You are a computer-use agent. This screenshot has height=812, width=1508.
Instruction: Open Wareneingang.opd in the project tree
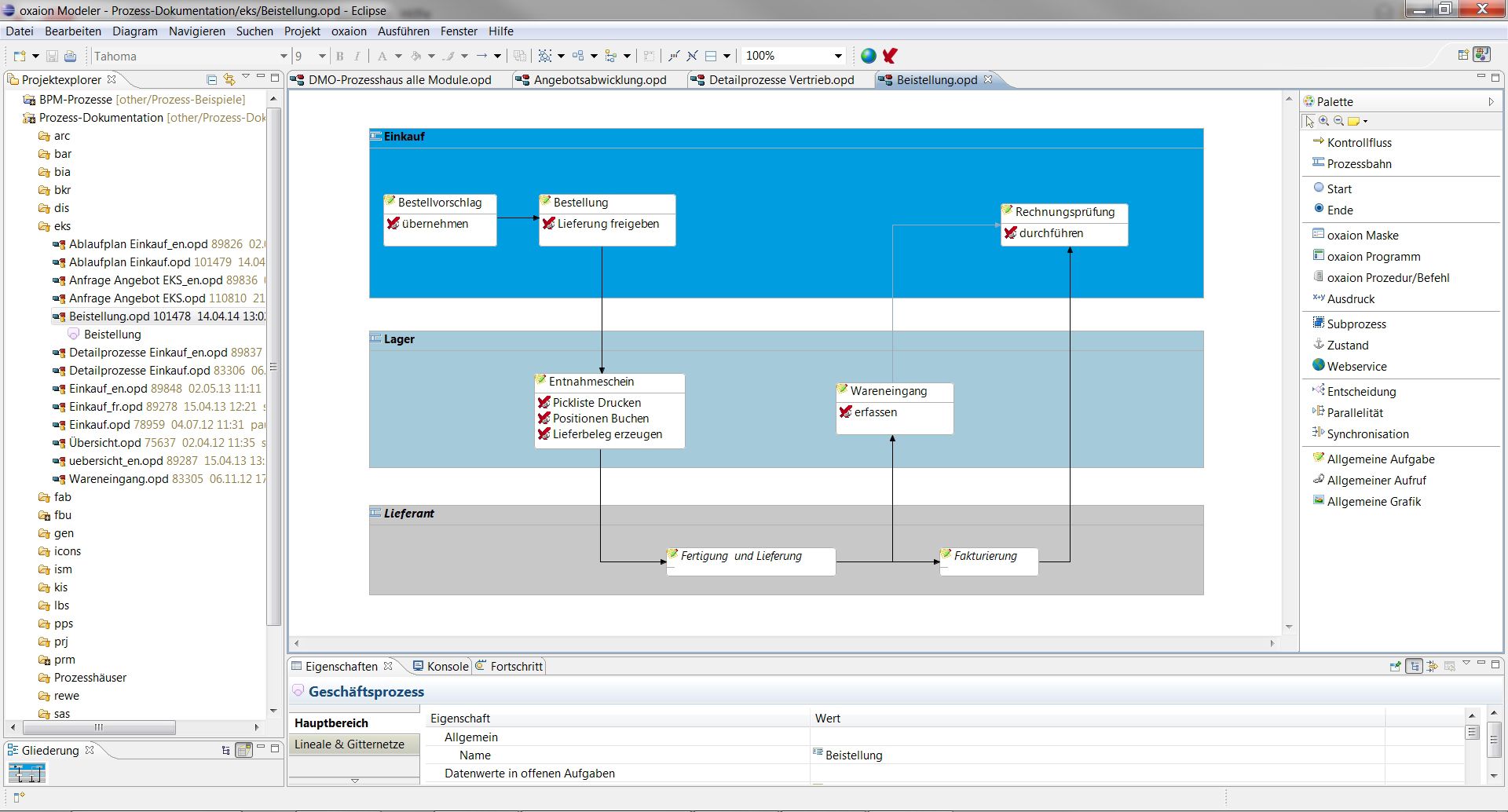coord(119,479)
